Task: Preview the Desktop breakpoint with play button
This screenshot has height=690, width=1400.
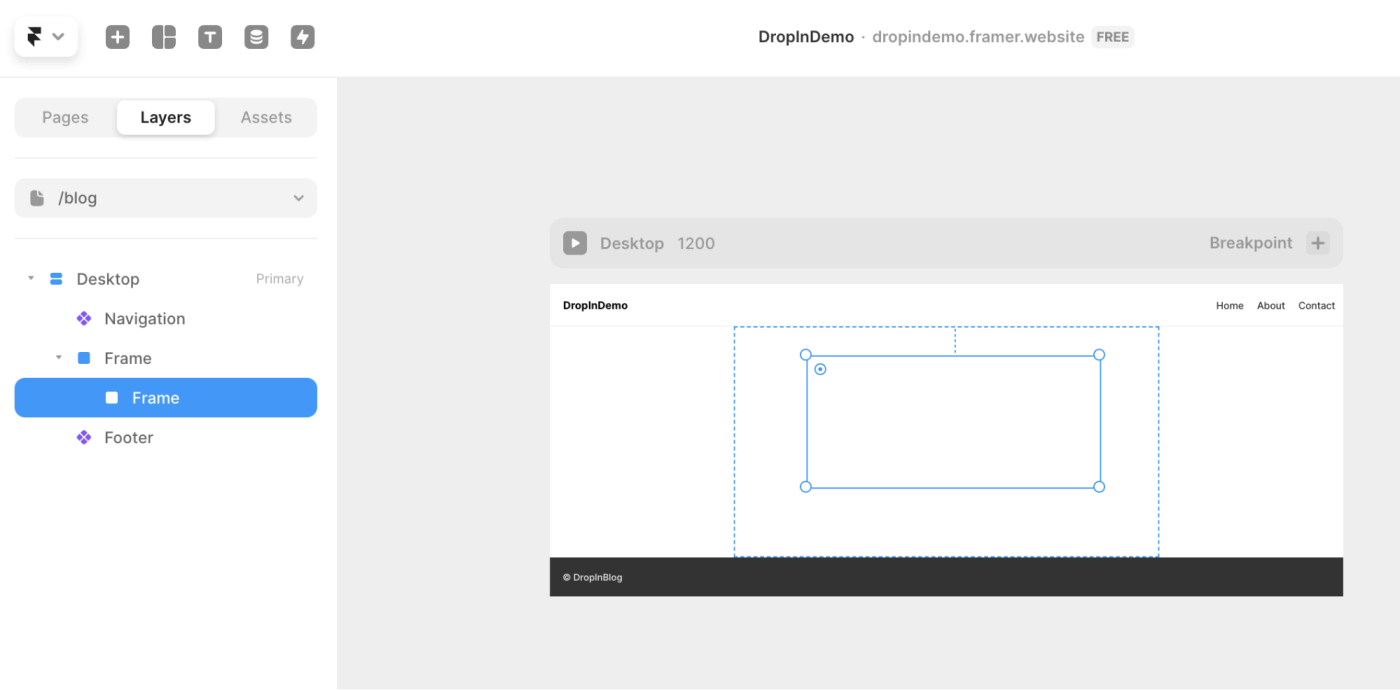Action: tap(575, 243)
